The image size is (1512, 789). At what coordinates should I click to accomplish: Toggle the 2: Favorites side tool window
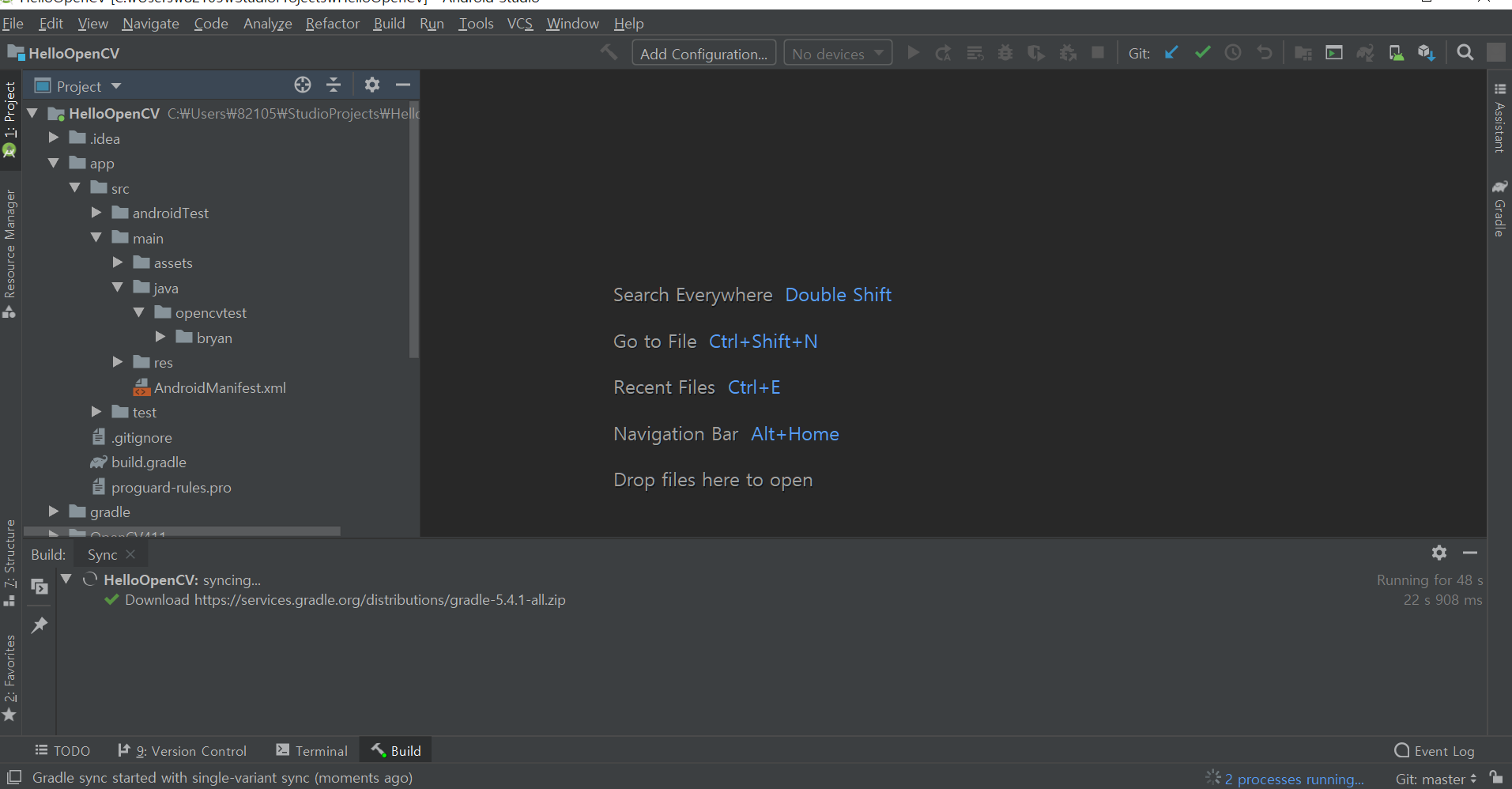click(x=9, y=678)
